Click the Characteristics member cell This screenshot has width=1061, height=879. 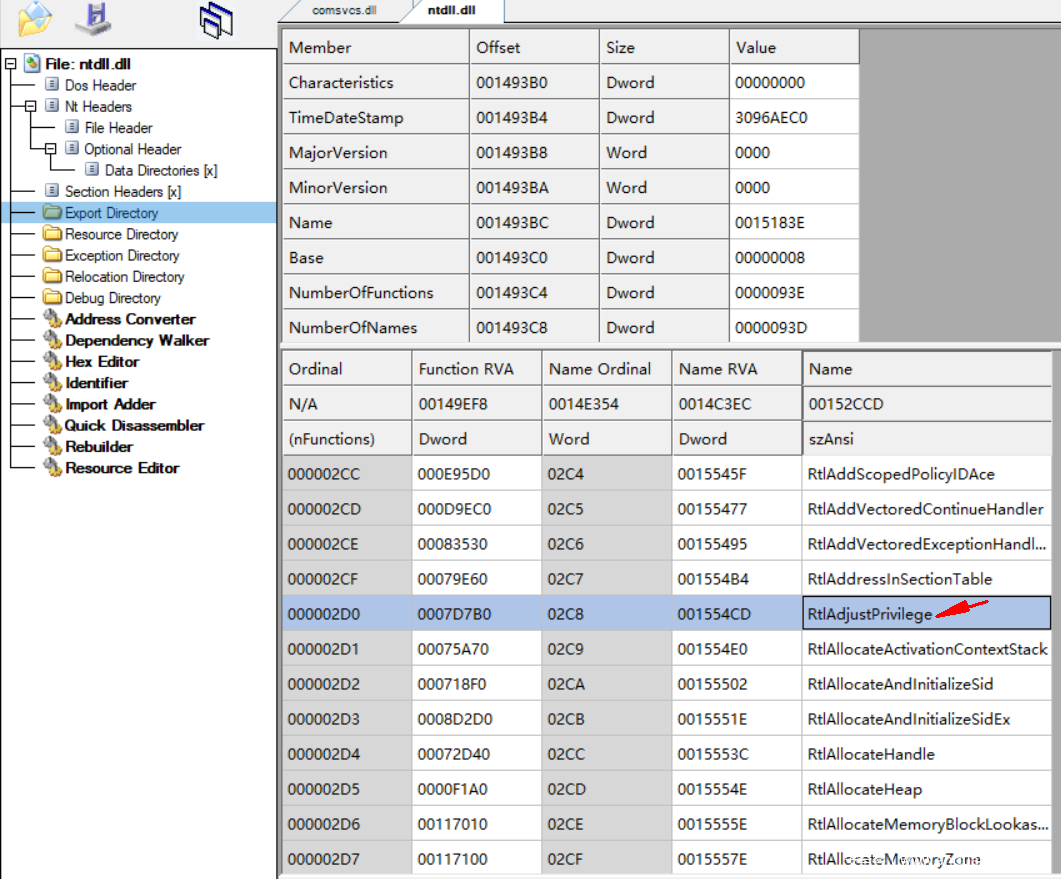[375, 83]
